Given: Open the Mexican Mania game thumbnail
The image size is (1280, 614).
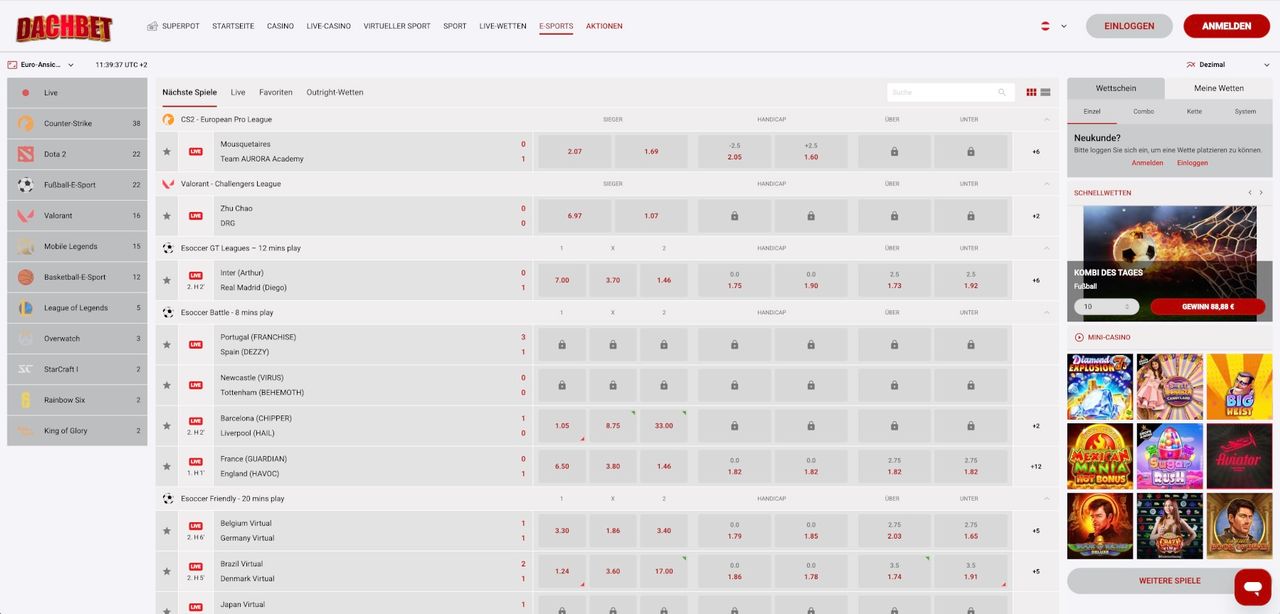Looking at the screenshot, I should point(1100,456).
